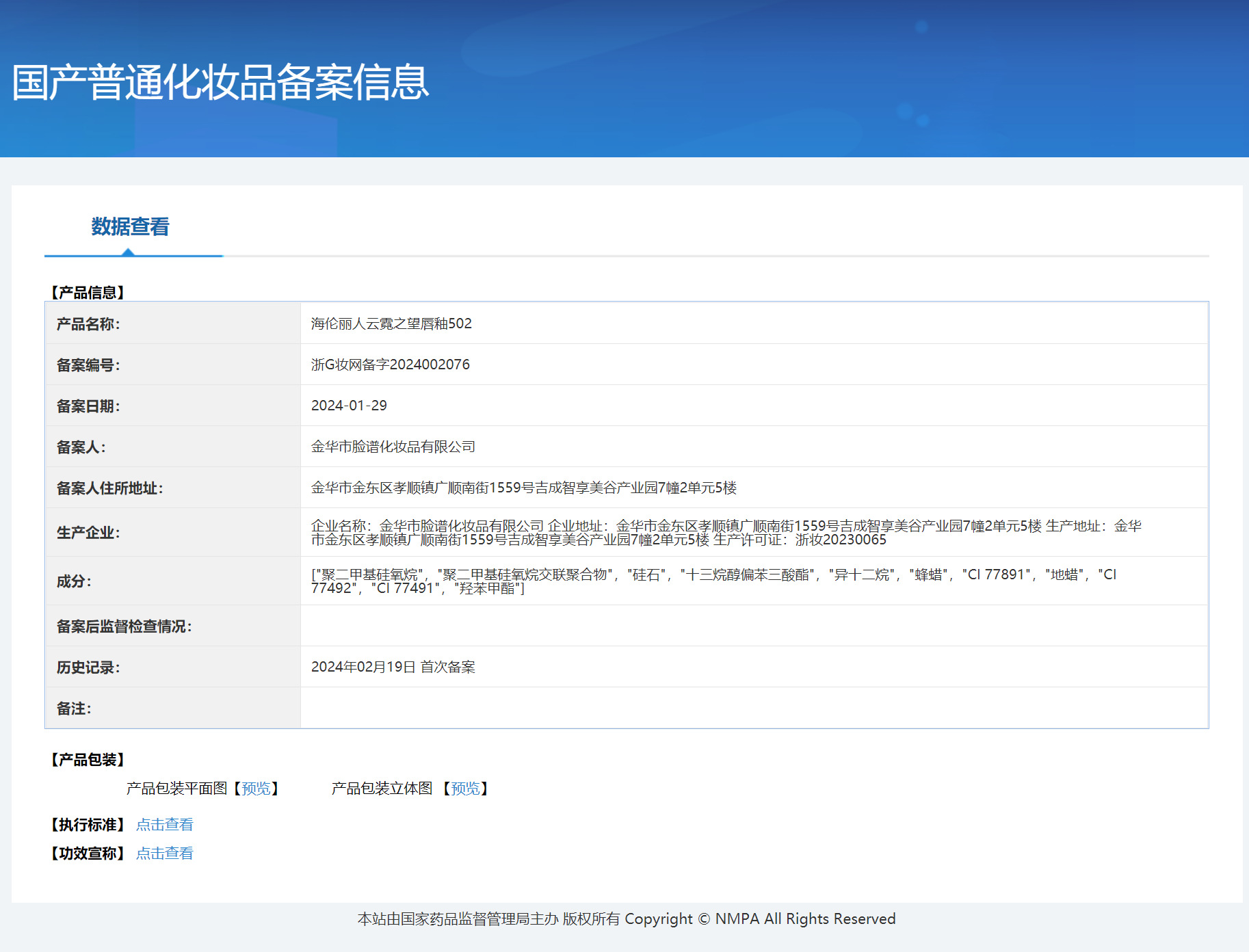Click the 成分: row label

click(x=74, y=581)
